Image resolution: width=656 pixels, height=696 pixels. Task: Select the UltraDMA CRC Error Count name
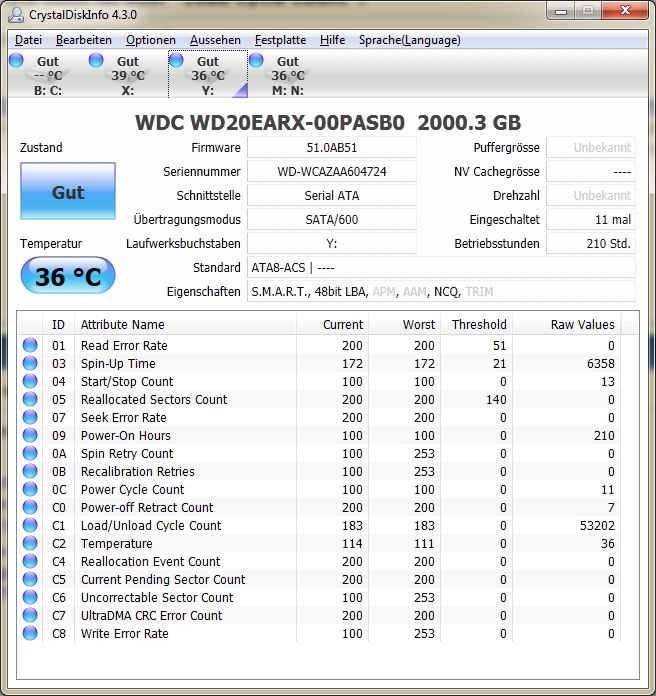pos(151,615)
